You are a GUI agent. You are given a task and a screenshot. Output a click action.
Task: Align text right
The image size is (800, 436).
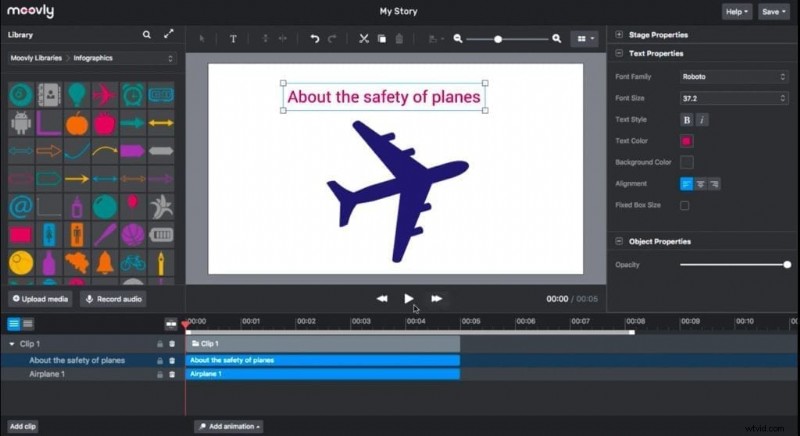(714, 184)
